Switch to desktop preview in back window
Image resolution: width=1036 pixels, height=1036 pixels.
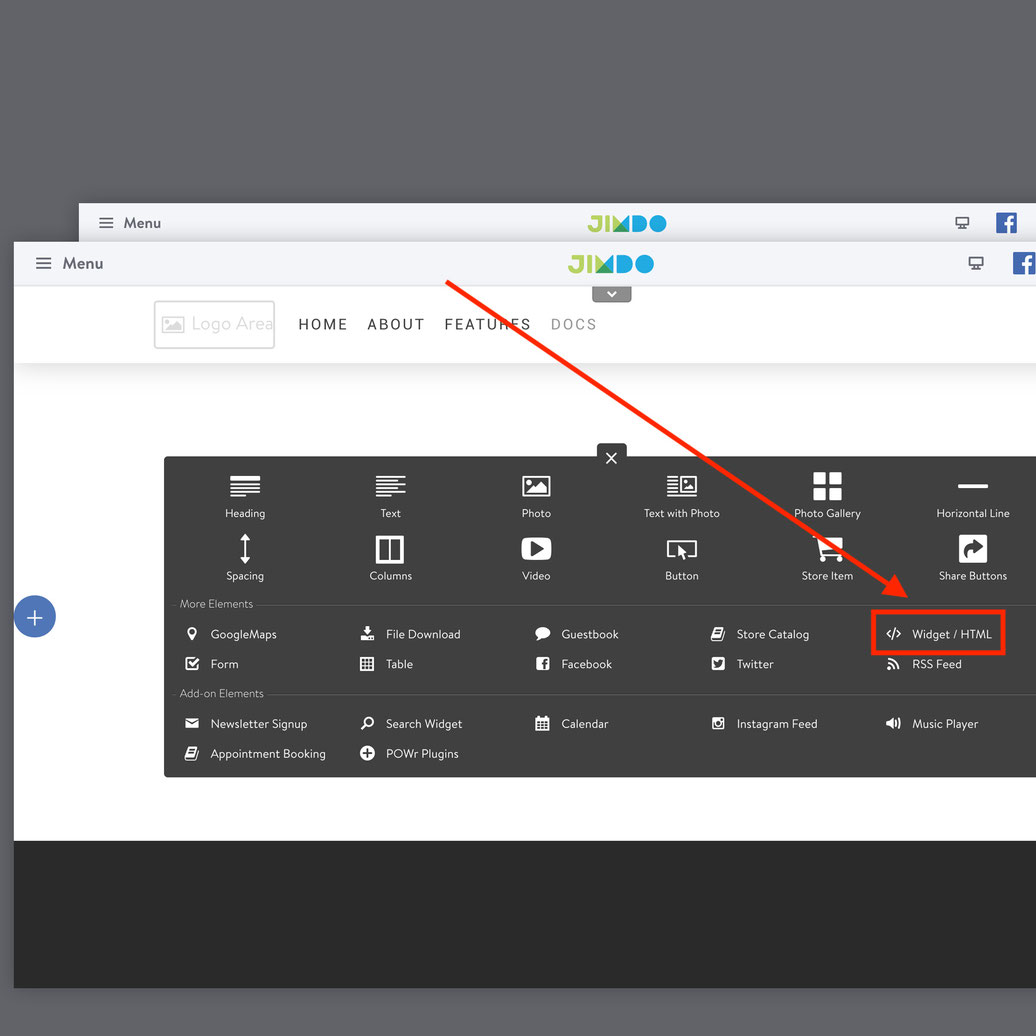[x=962, y=223]
